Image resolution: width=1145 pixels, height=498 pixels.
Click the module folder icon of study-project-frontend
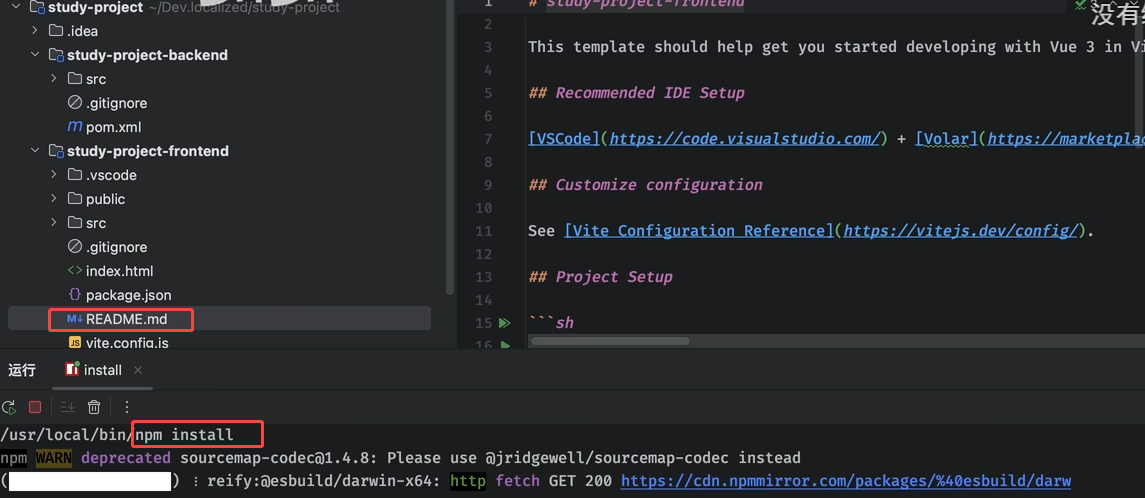click(x=56, y=151)
